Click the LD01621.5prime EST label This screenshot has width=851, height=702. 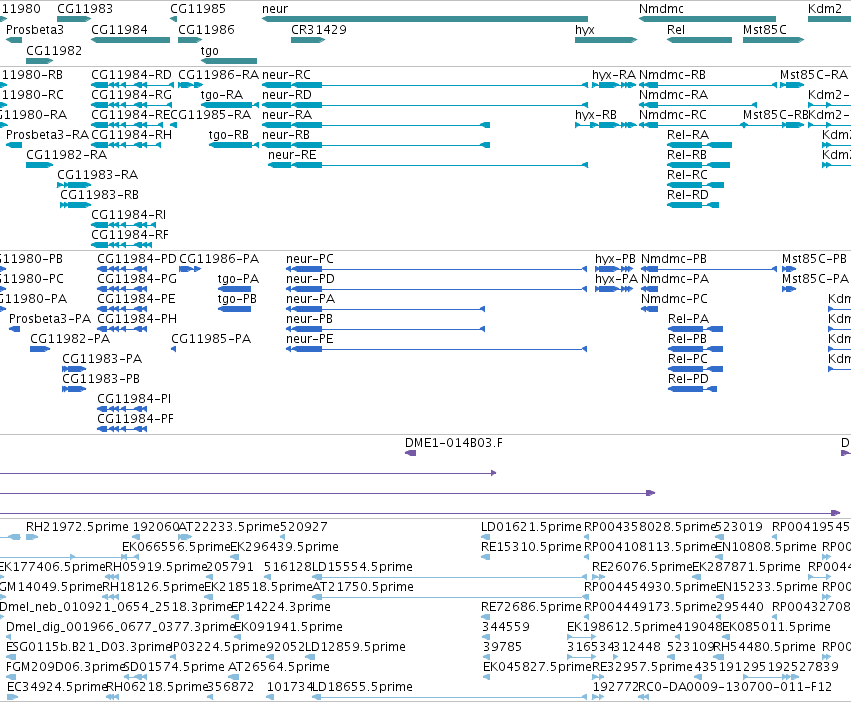coord(531,526)
